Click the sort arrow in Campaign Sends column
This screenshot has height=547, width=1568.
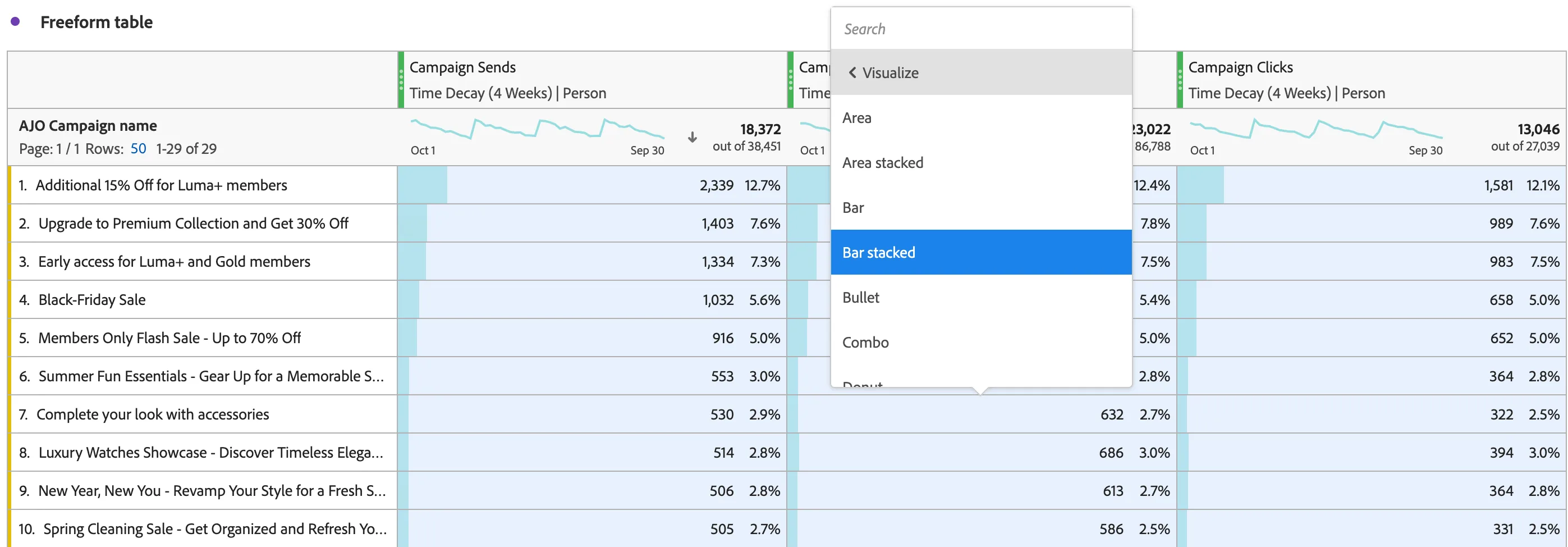coord(692,137)
